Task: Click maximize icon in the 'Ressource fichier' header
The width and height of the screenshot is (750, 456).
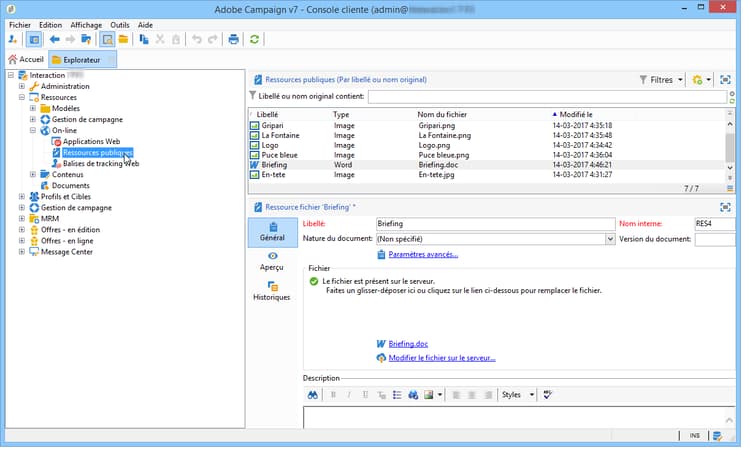Action: pyautogui.click(x=725, y=207)
